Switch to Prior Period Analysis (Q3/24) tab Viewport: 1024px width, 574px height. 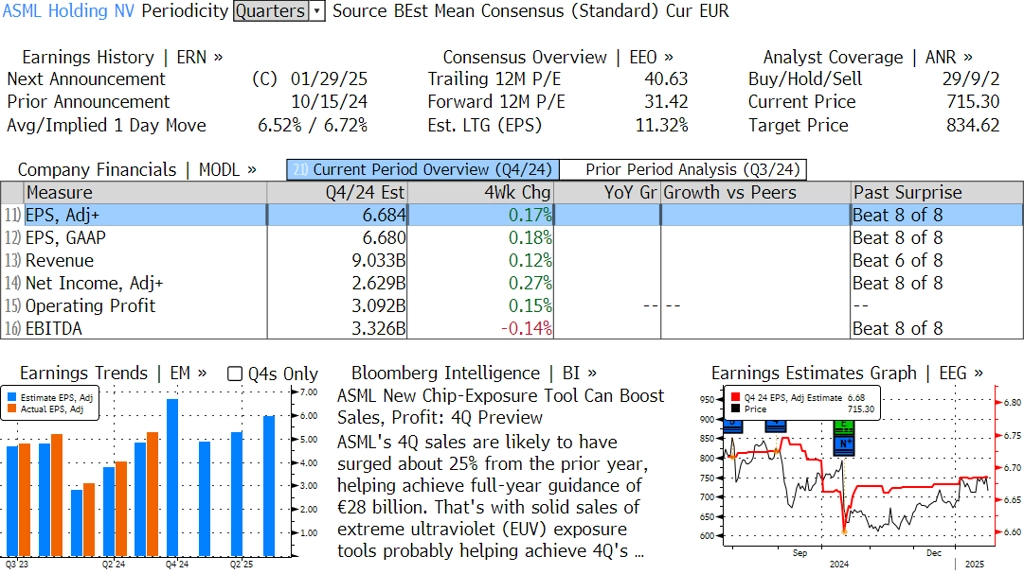pos(684,170)
